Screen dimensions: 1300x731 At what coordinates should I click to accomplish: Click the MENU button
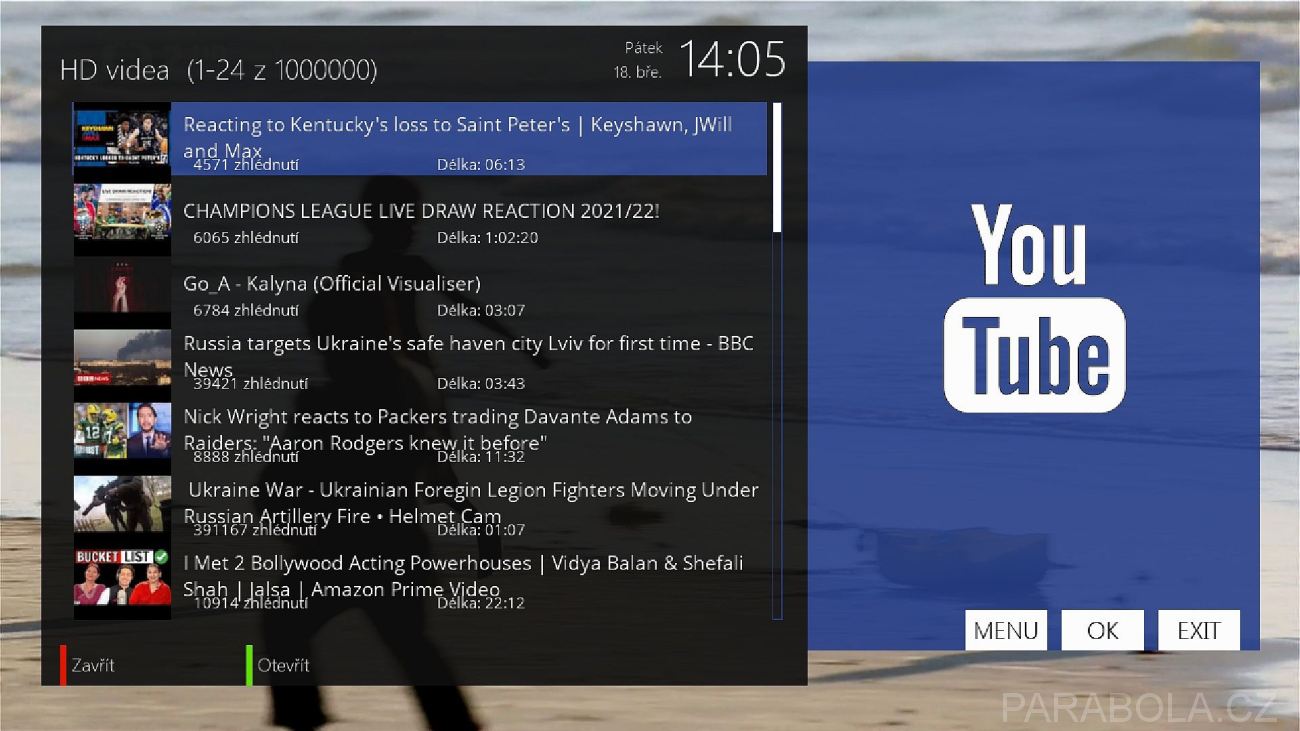click(x=1006, y=630)
